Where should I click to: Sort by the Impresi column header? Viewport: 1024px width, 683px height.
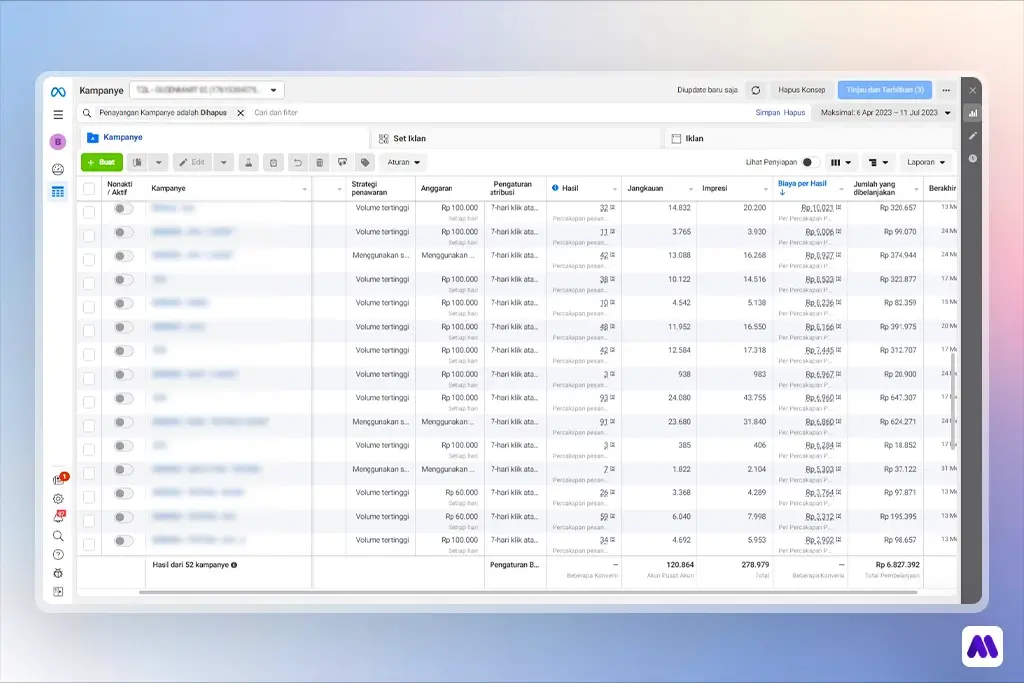[714, 189]
